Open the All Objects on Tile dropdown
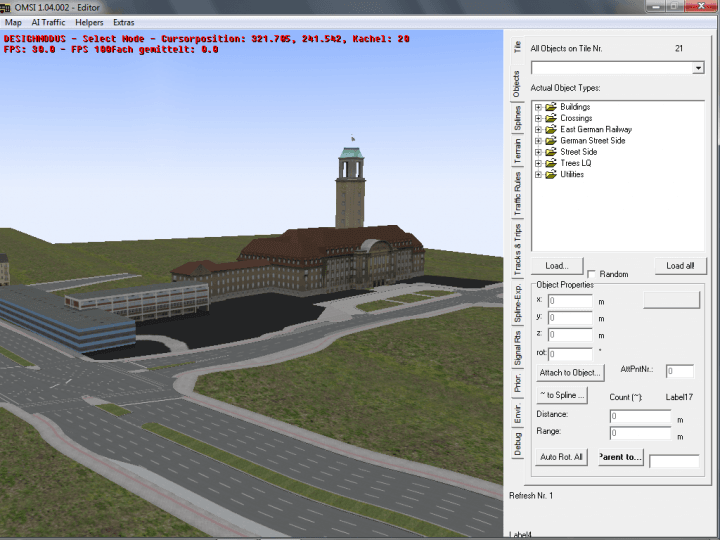The image size is (720, 540). 697,68
